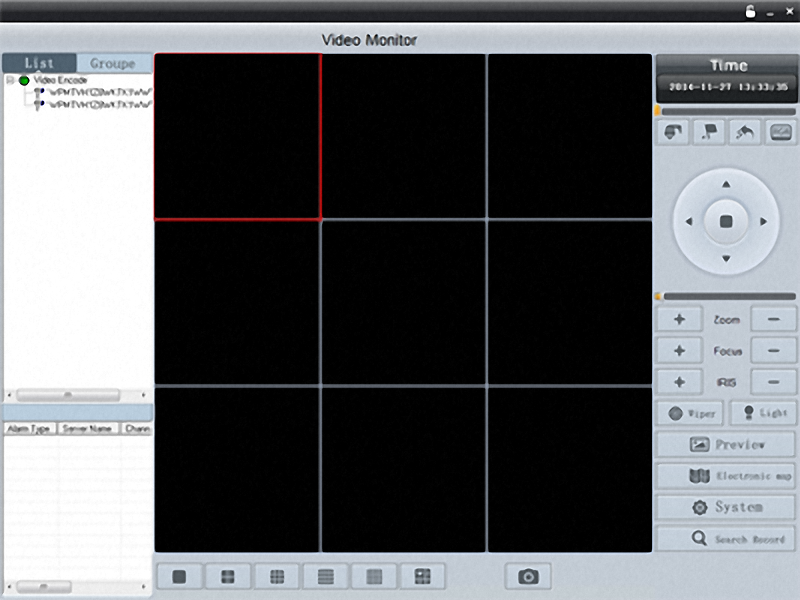Open the Preview panel
Screen dimensions: 800x600
[x=726, y=445]
